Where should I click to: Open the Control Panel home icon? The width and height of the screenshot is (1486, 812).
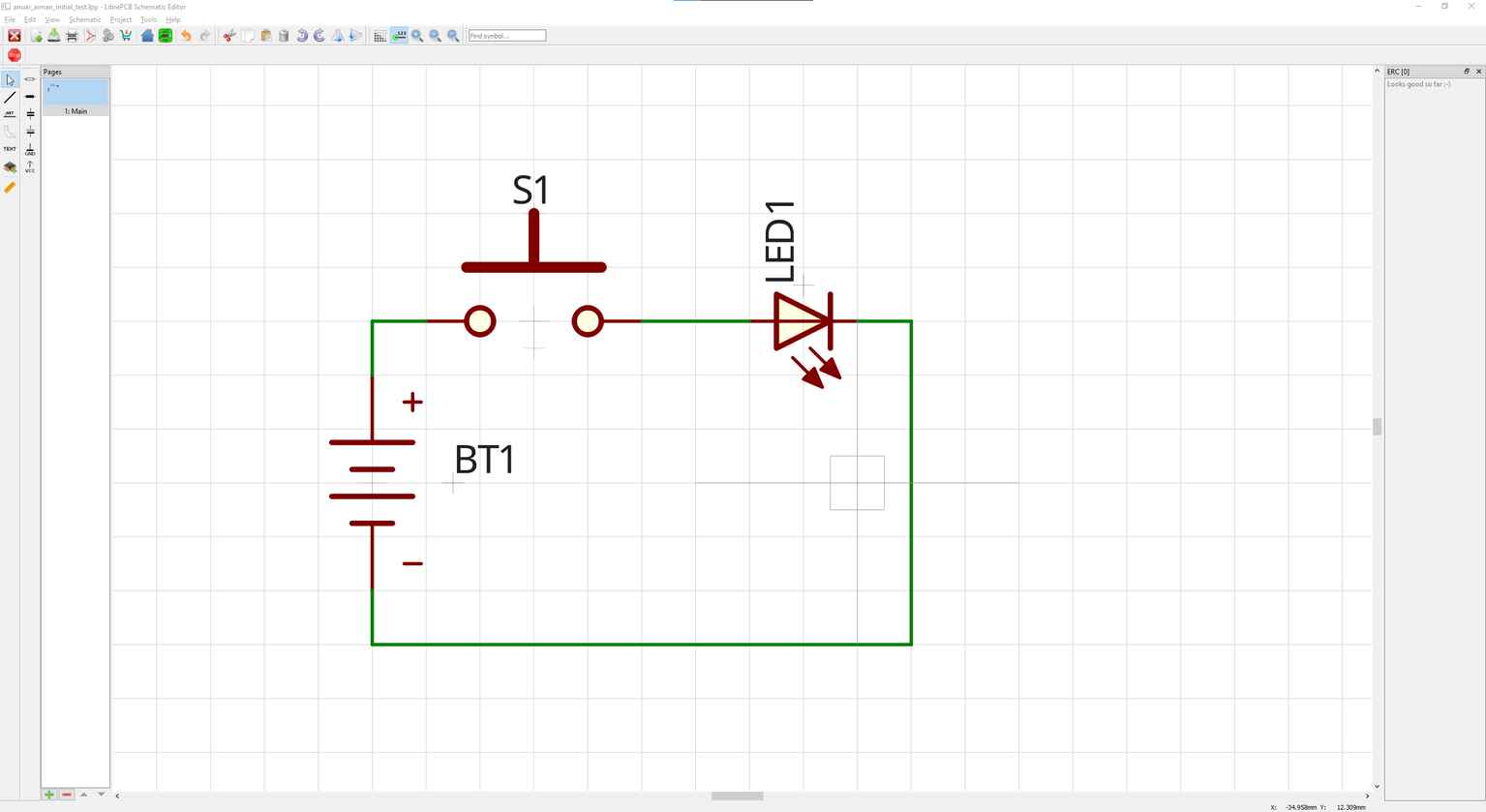coord(147,36)
